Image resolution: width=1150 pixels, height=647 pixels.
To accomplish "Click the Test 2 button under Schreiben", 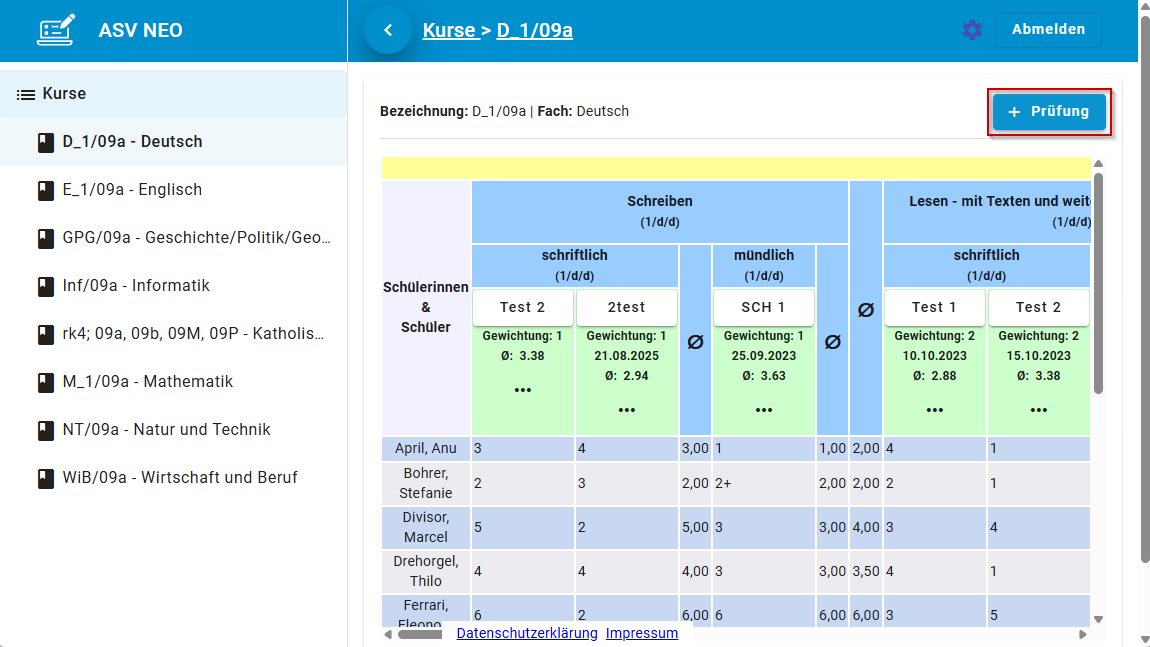I will pos(523,307).
